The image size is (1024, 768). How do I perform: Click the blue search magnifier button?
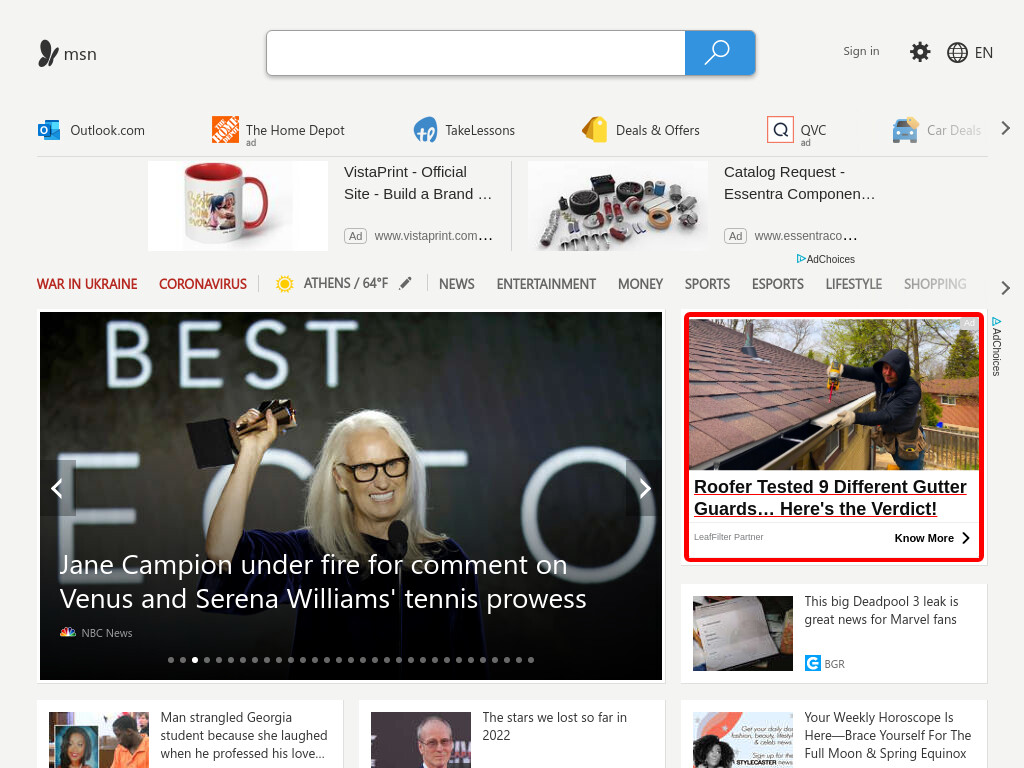[x=720, y=53]
